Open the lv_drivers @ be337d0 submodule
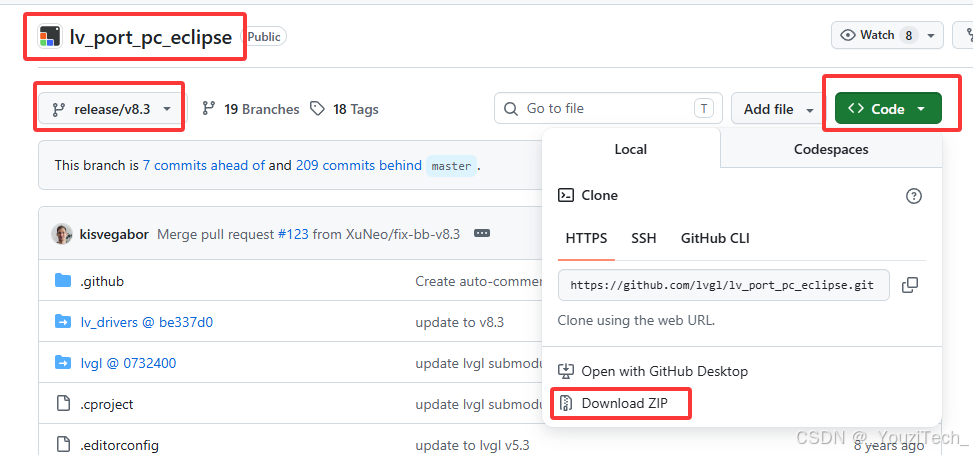 point(147,322)
